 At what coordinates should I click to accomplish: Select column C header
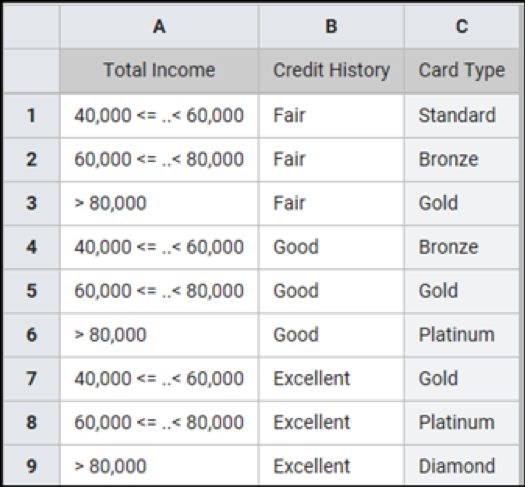tap(462, 26)
